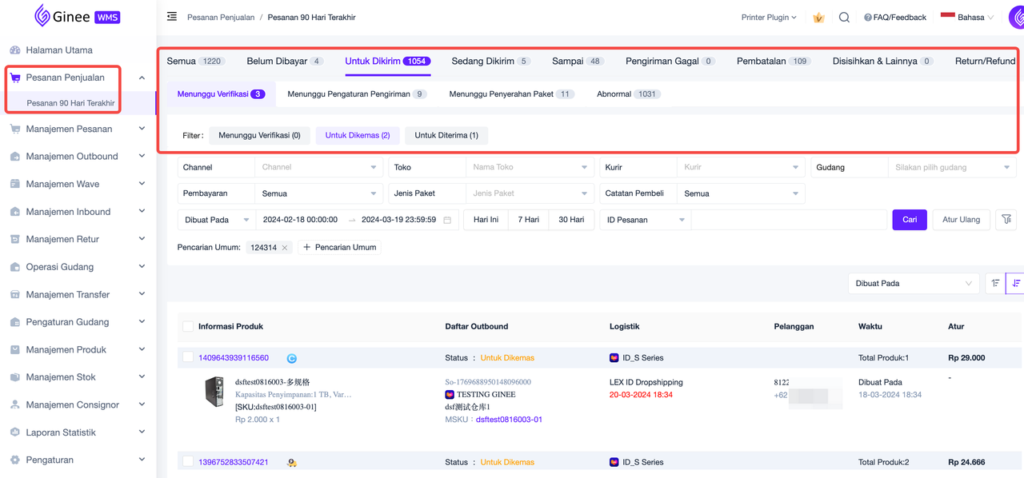Click the advanced filter funnel icon

pos(1006,219)
